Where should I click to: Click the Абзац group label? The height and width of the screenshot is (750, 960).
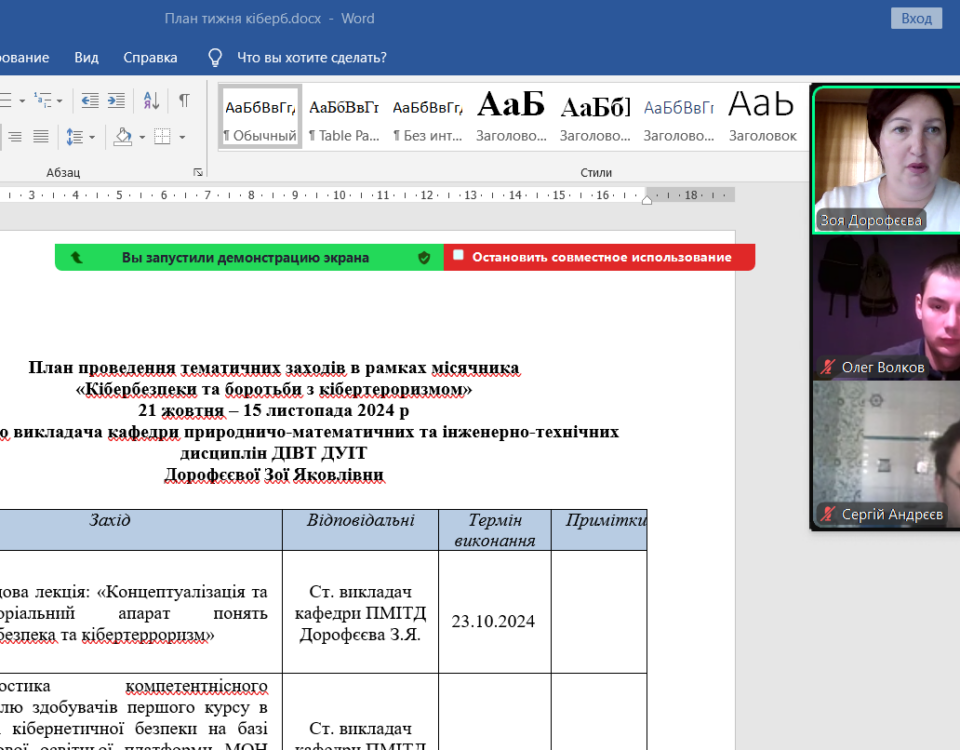(x=63, y=172)
